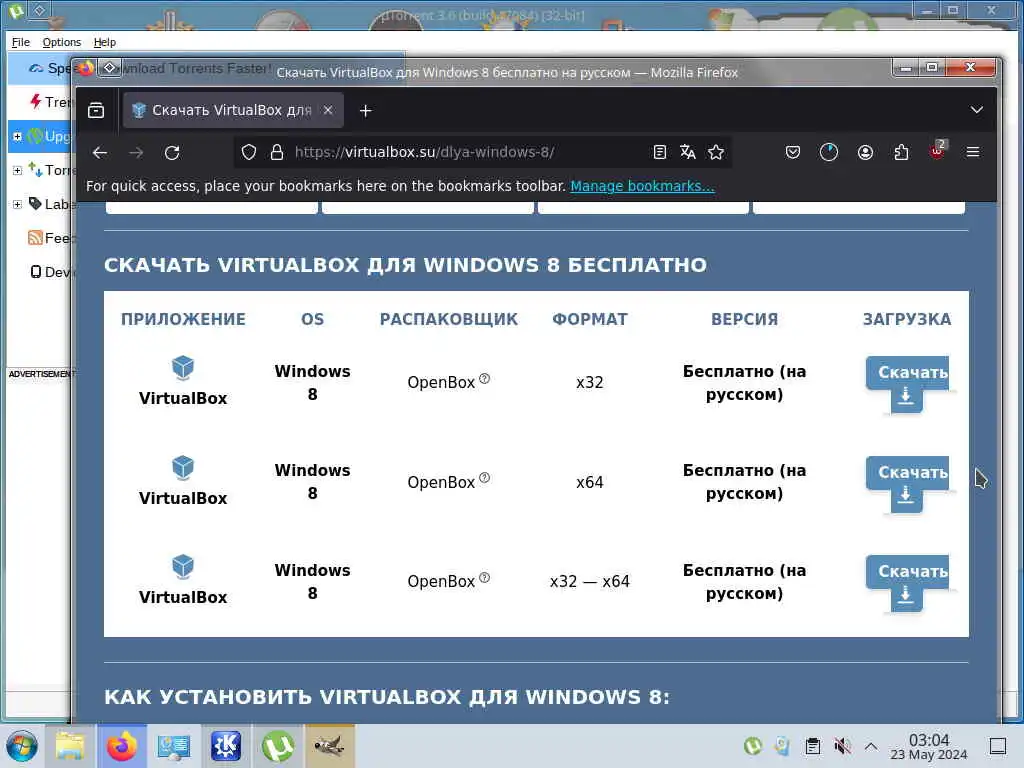Screen dimensions: 1024x768
Task: Open Options menu in uTorrent
Action: coord(62,42)
